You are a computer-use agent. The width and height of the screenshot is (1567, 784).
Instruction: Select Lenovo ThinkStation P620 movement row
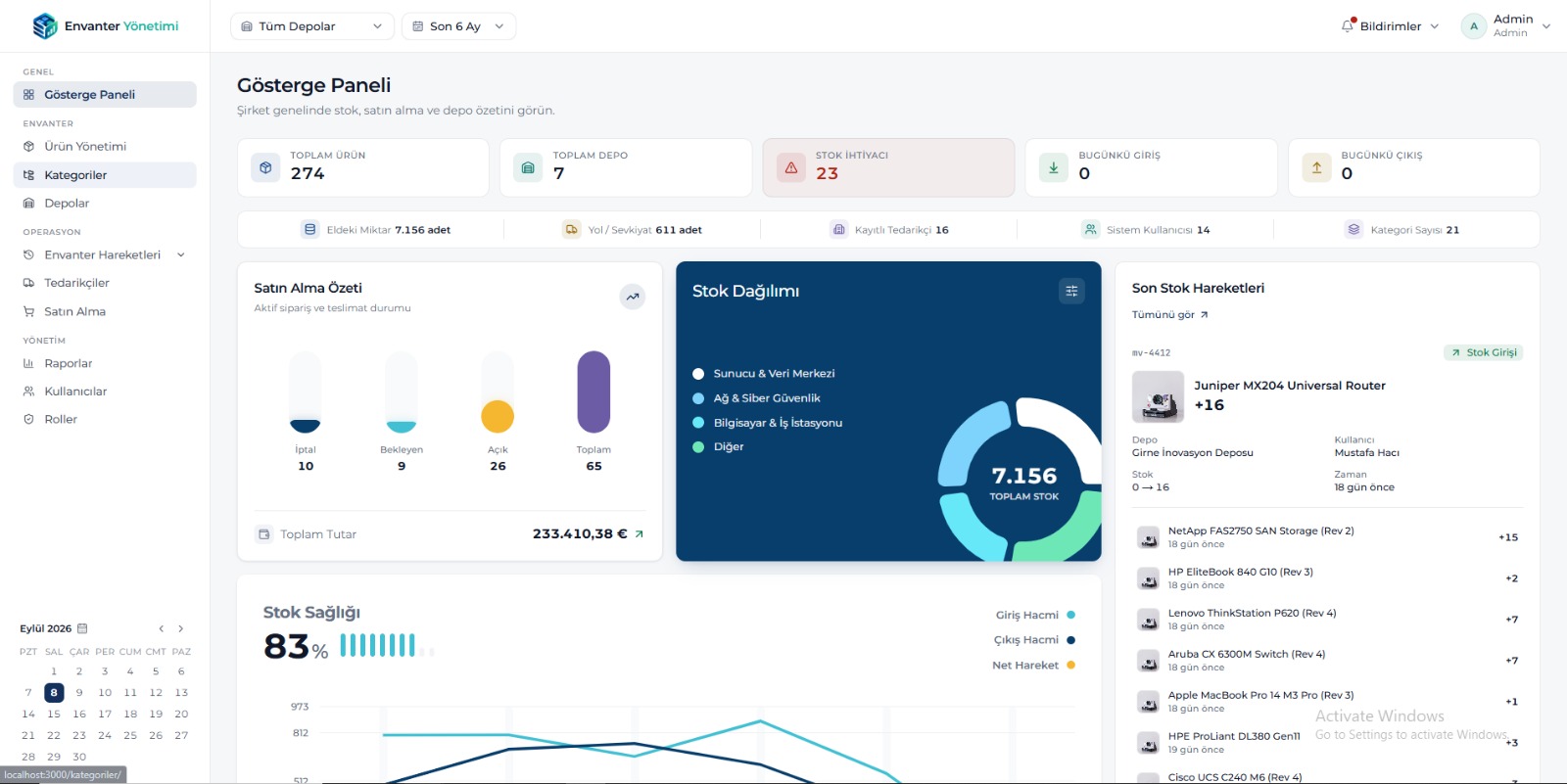(1327, 620)
